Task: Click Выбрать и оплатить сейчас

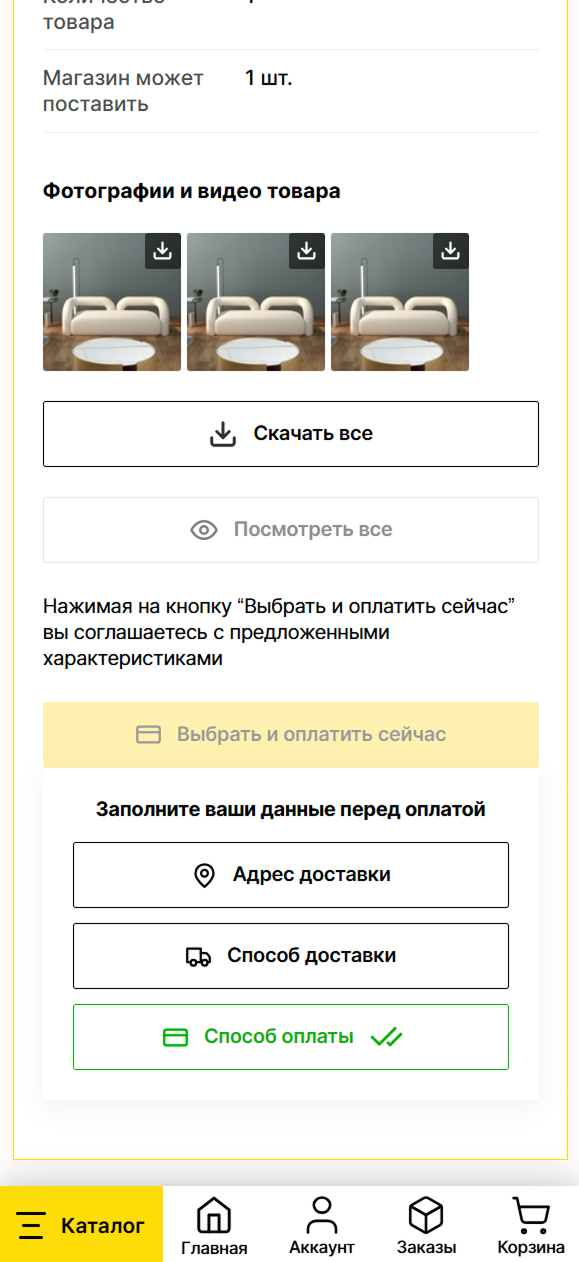Action: click(290, 734)
